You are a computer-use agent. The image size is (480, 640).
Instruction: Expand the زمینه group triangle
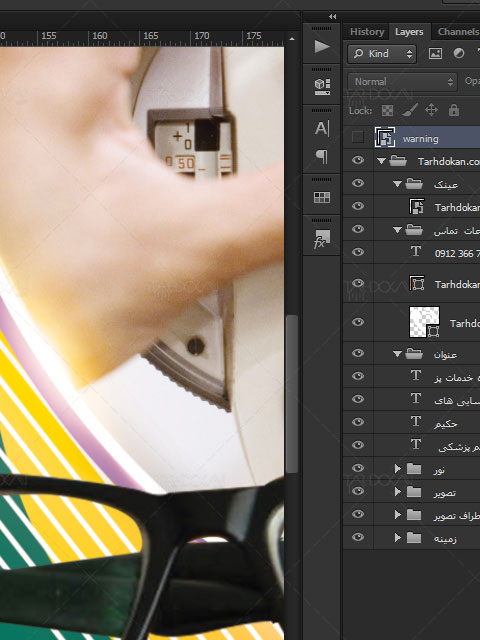pyautogui.click(x=397, y=538)
